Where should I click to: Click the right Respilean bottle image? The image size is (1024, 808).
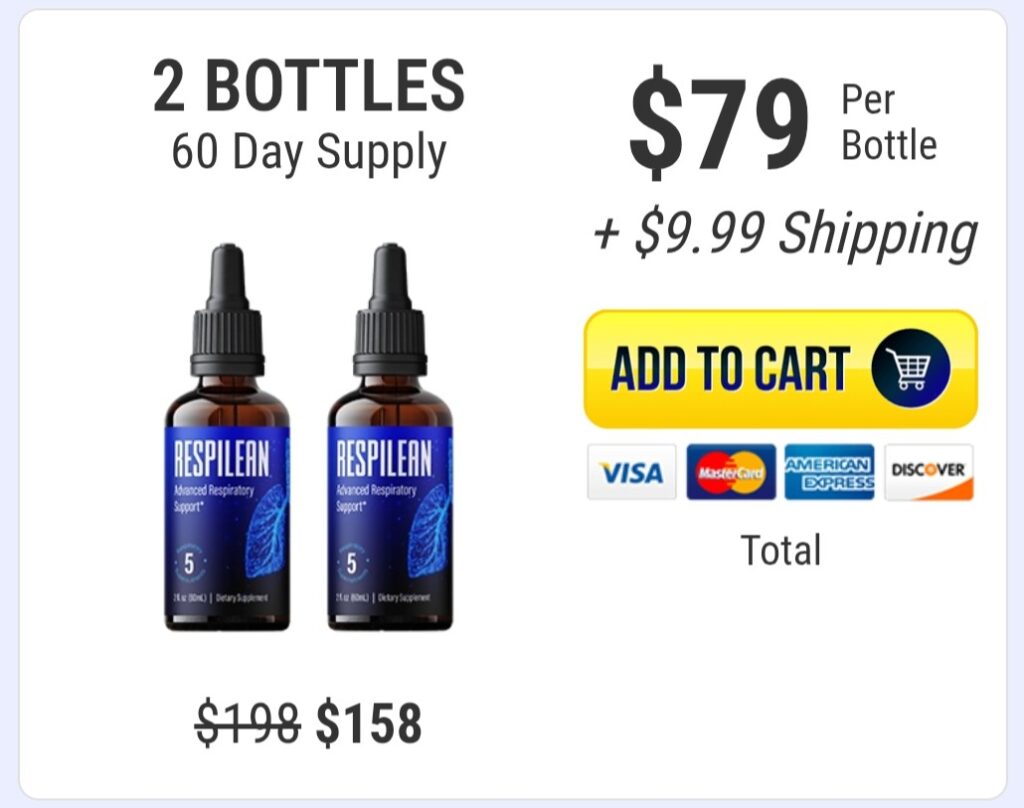[390, 437]
